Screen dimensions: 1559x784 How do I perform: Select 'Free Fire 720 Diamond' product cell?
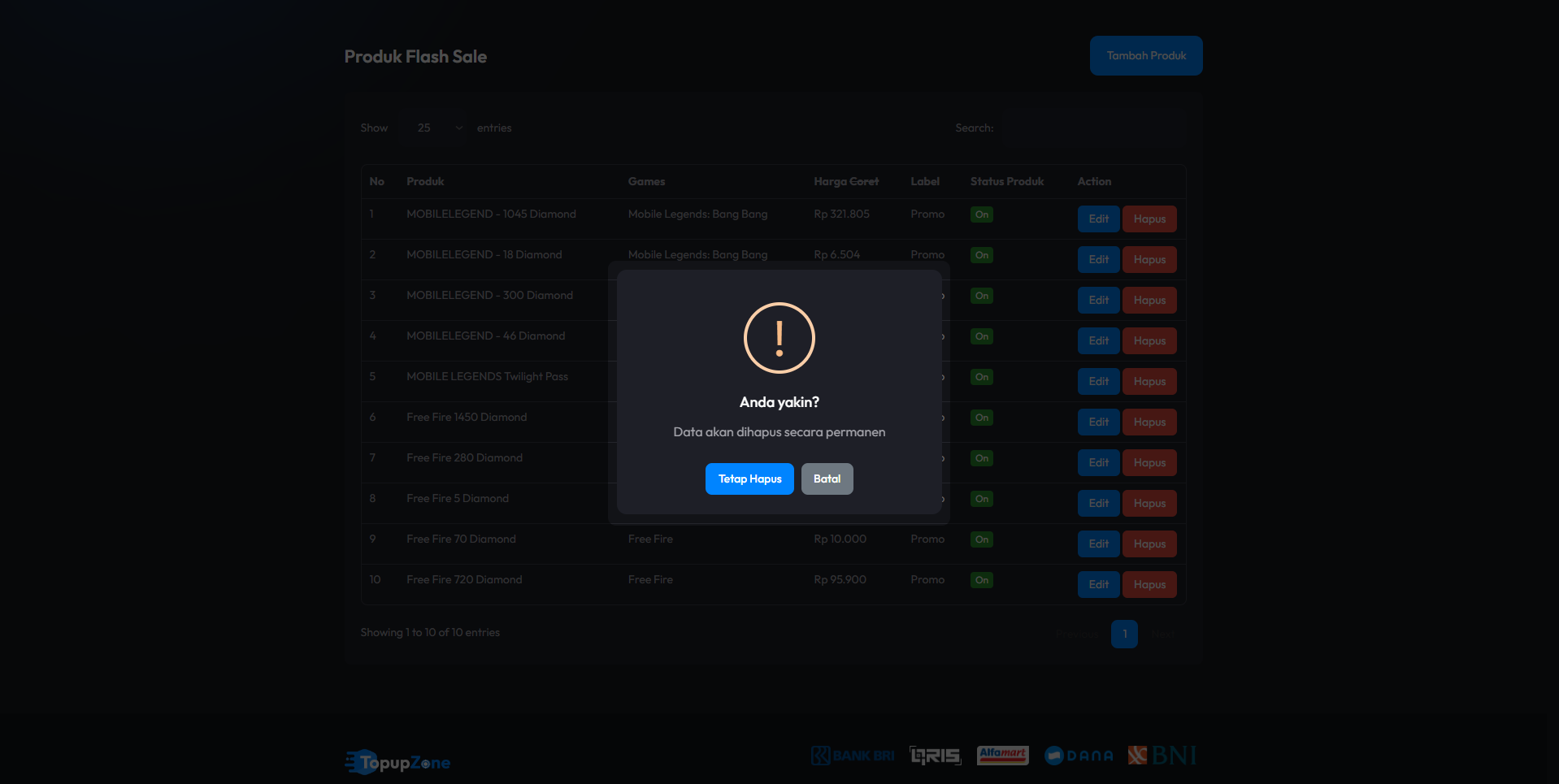point(464,579)
